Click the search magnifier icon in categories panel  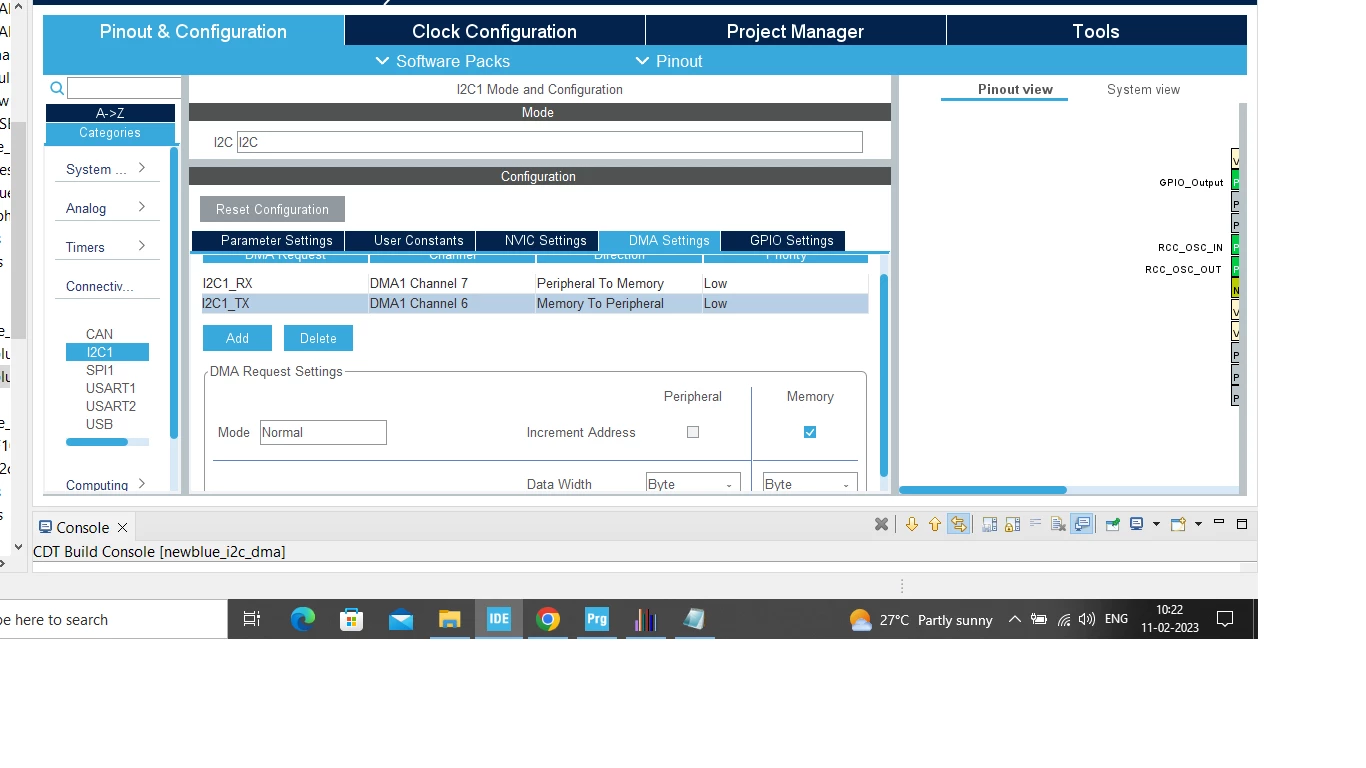click(57, 89)
